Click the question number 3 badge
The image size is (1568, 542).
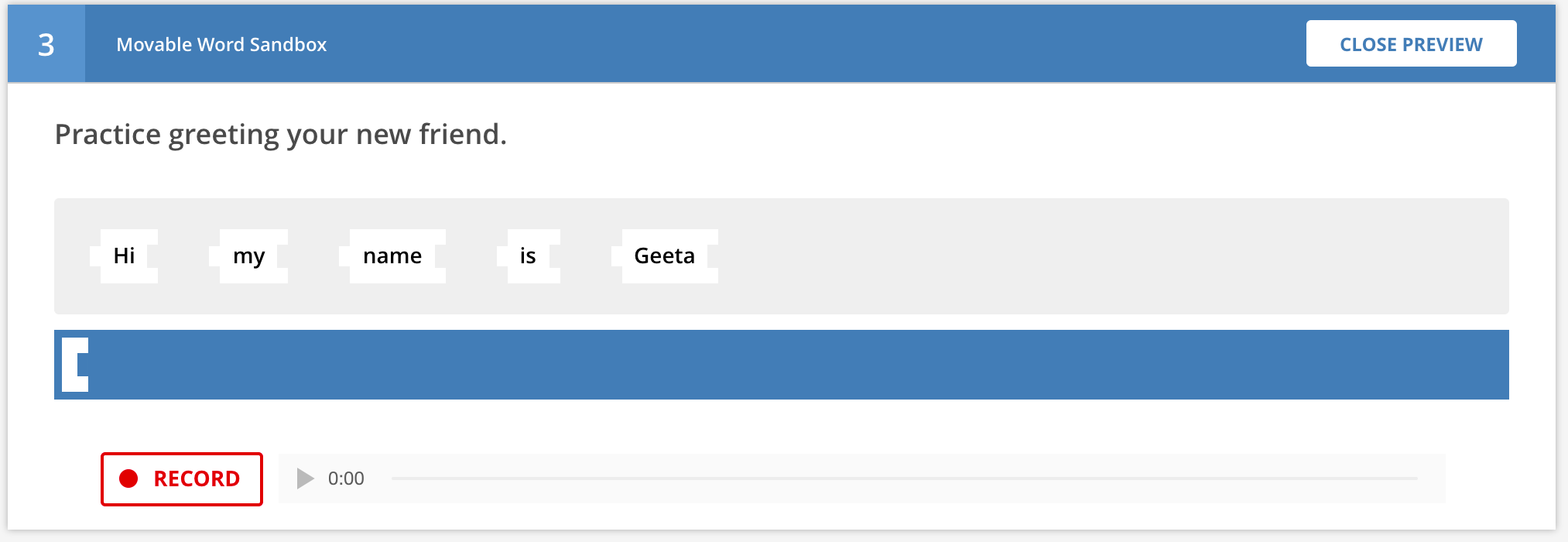[46, 44]
